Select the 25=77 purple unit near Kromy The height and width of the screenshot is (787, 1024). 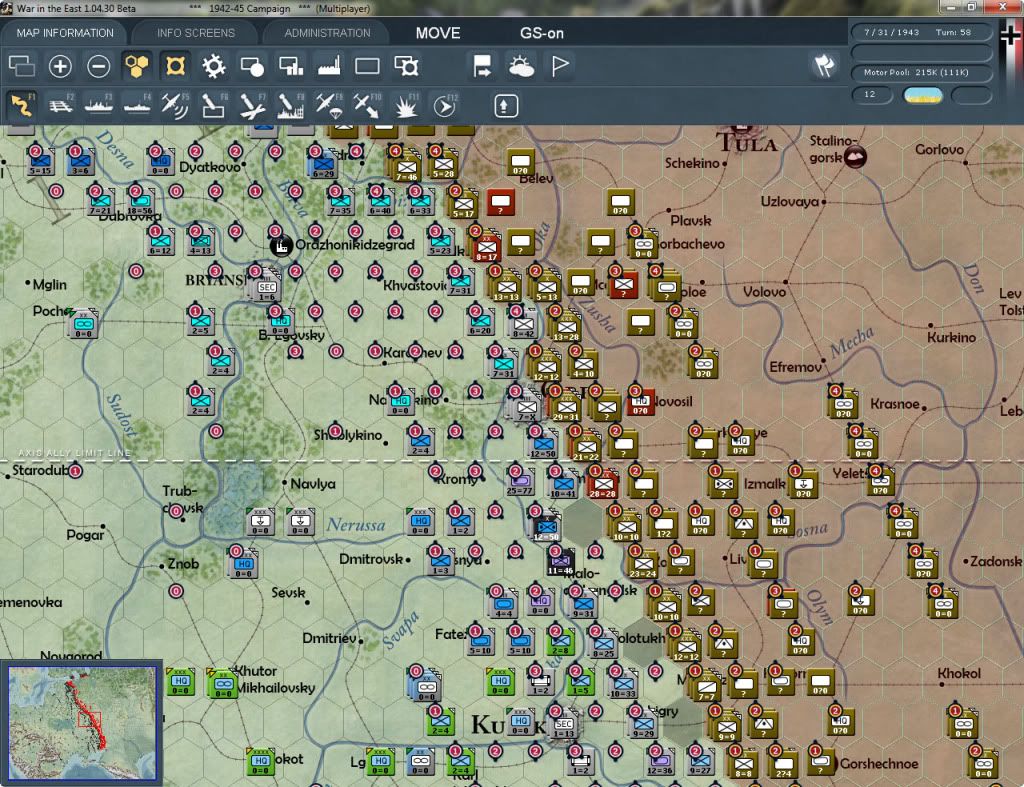pos(519,483)
